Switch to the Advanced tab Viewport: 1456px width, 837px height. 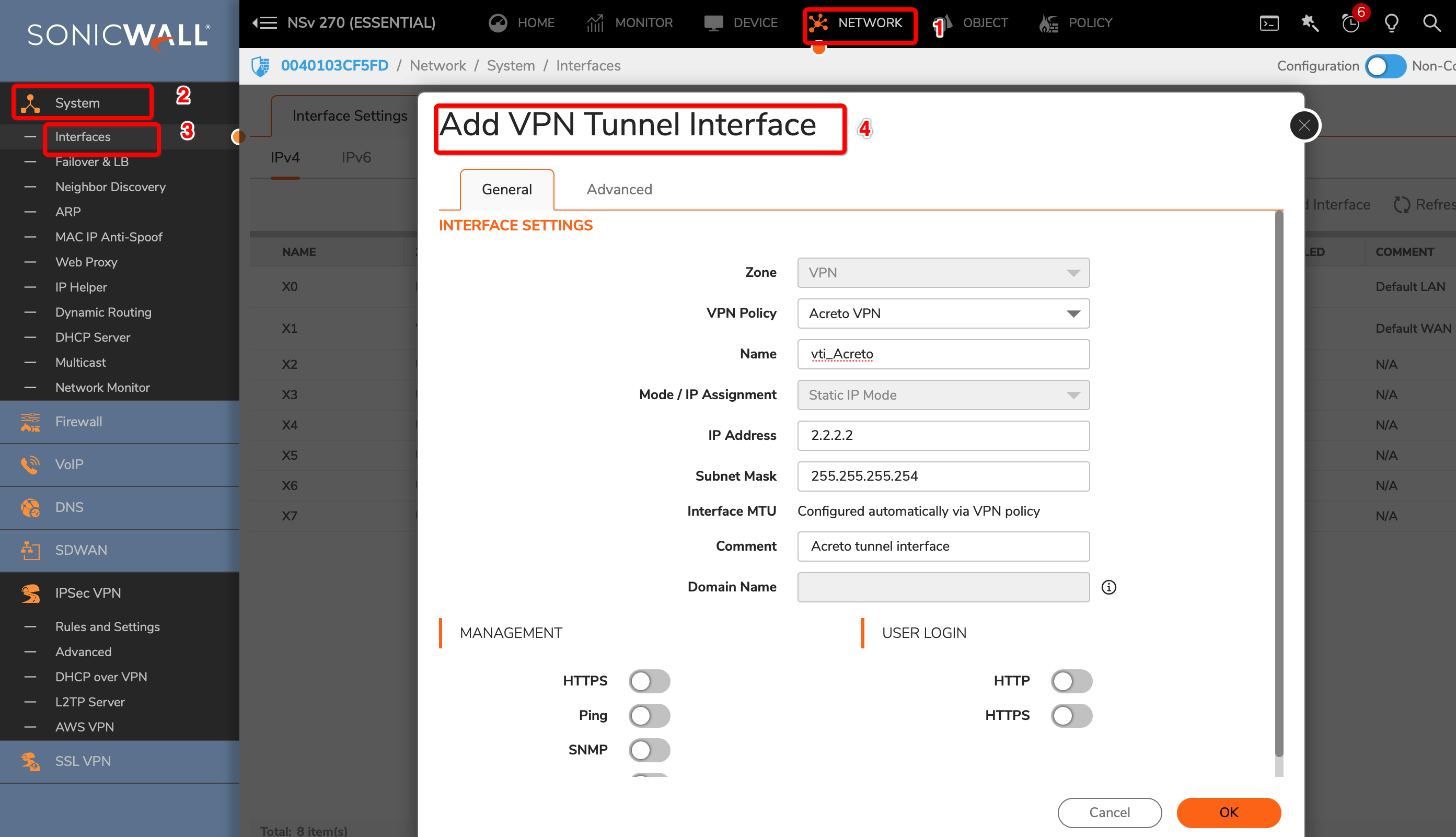(619, 190)
